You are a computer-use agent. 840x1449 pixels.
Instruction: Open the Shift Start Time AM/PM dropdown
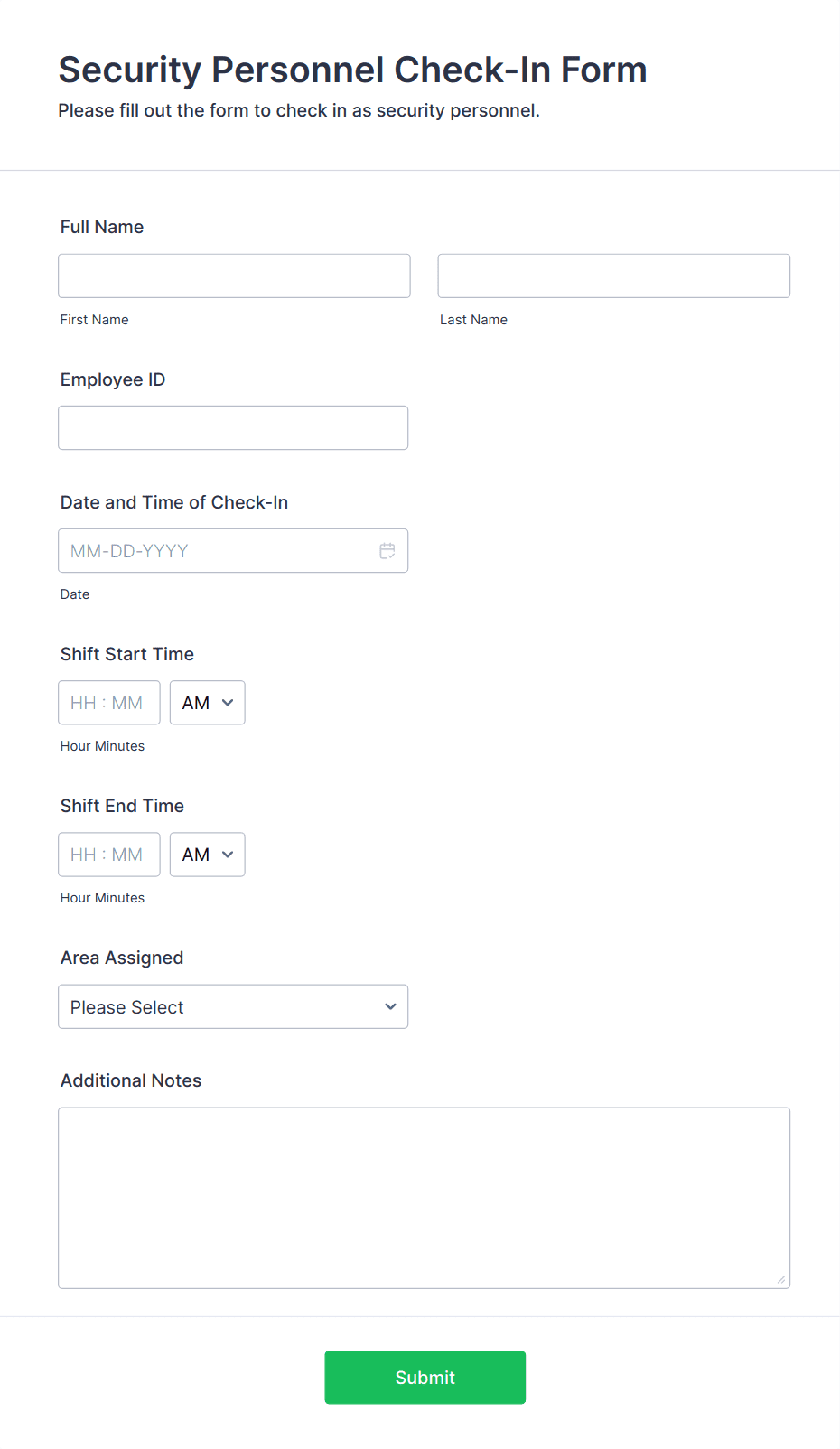pos(208,703)
